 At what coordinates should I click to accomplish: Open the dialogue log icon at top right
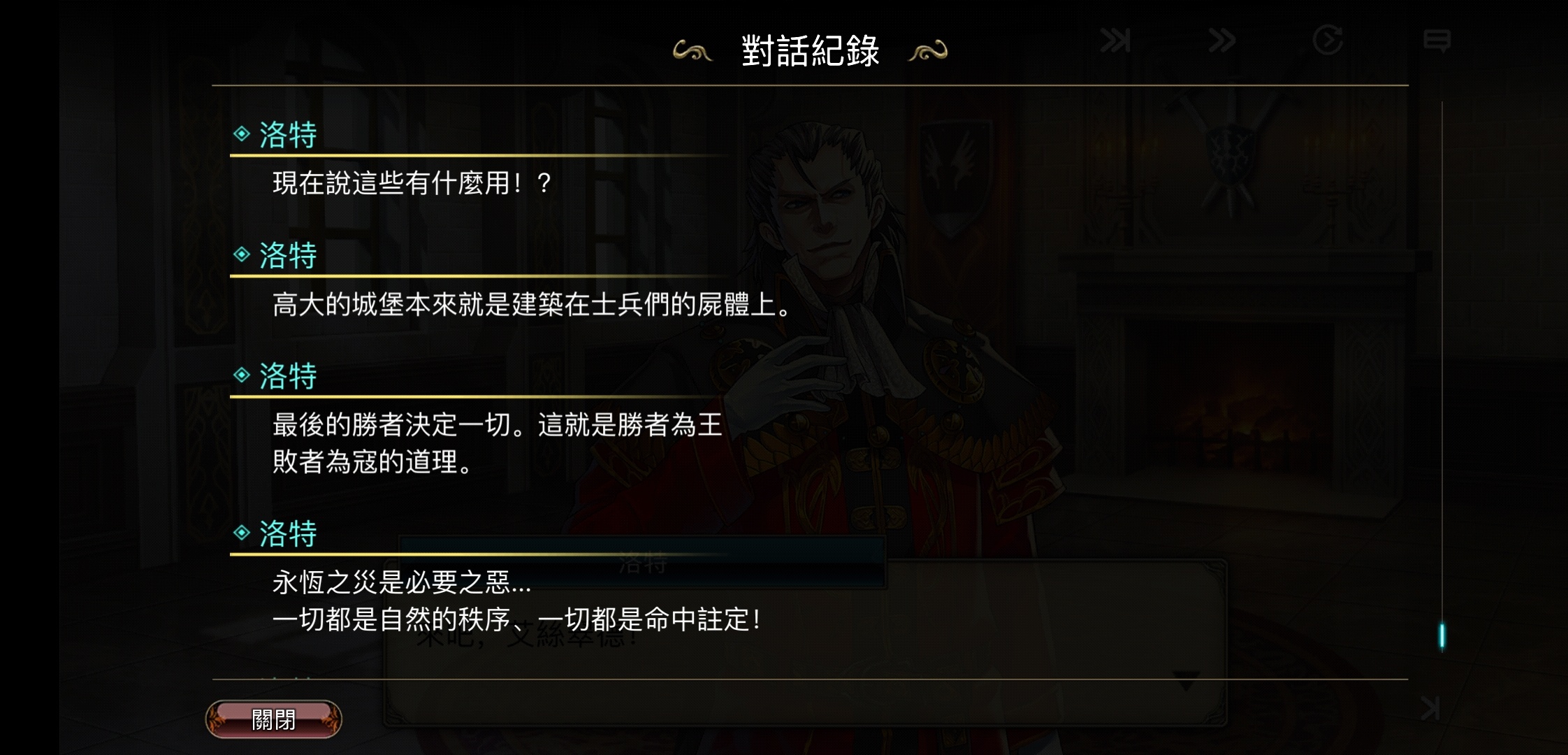point(1437,41)
